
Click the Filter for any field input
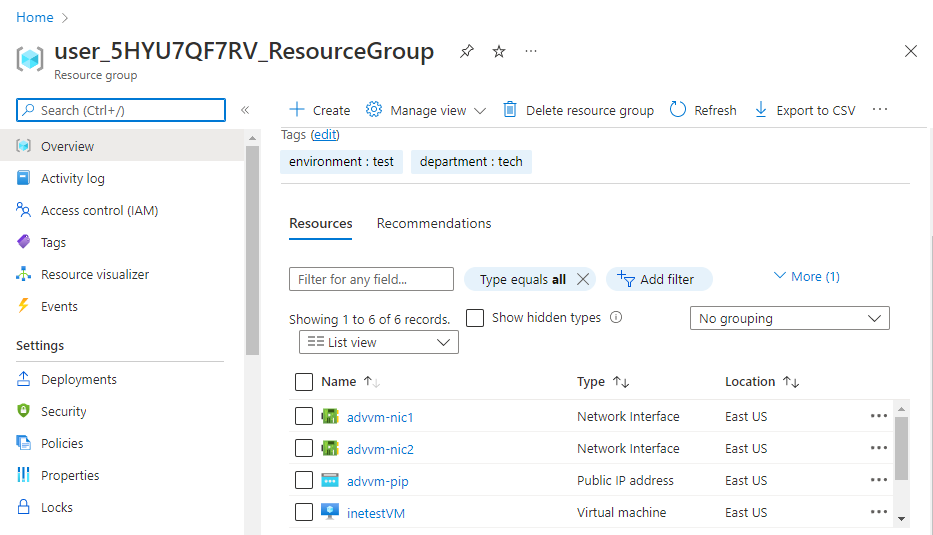[371, 279]
